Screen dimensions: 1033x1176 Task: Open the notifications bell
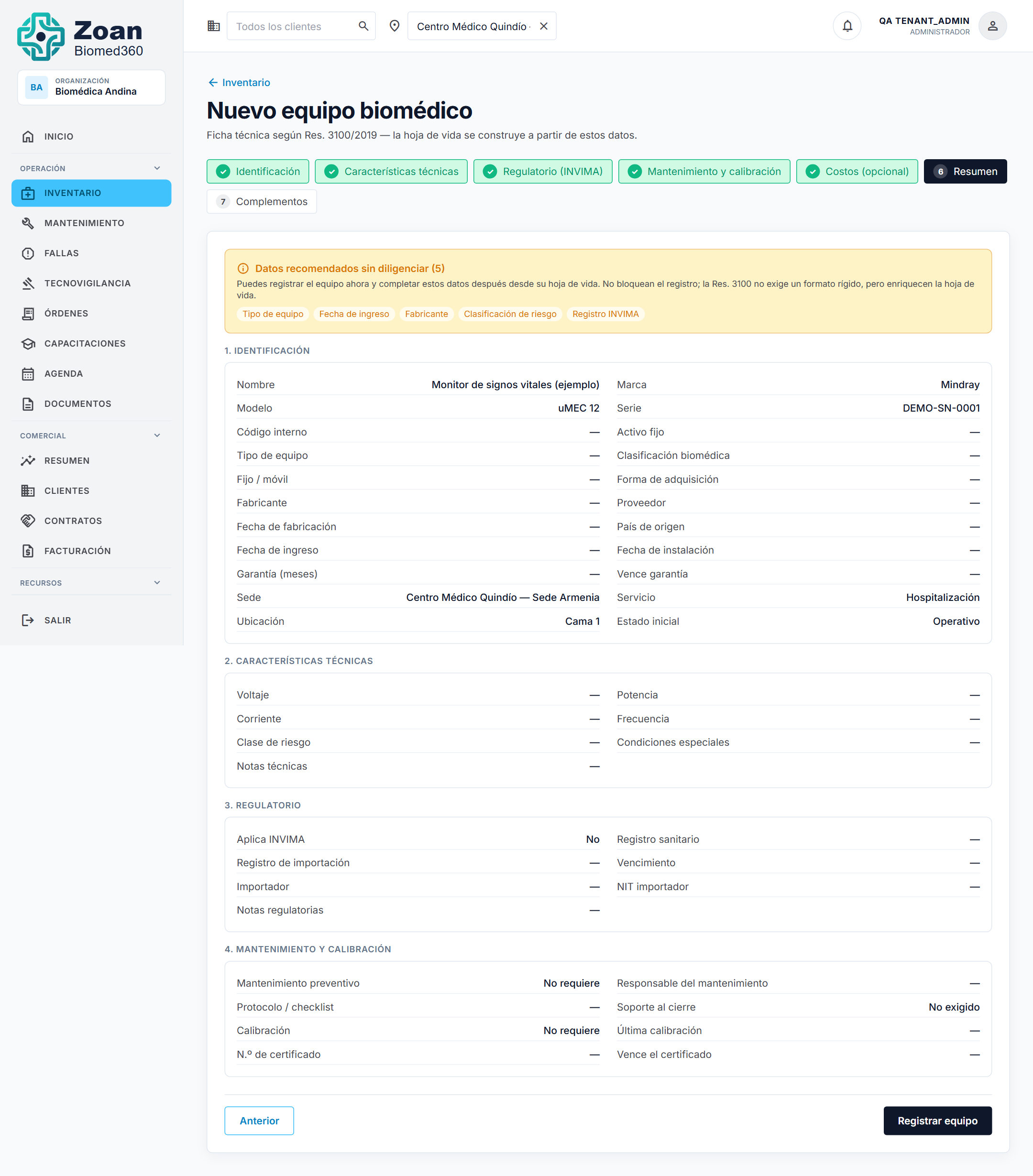coord(847,26)
